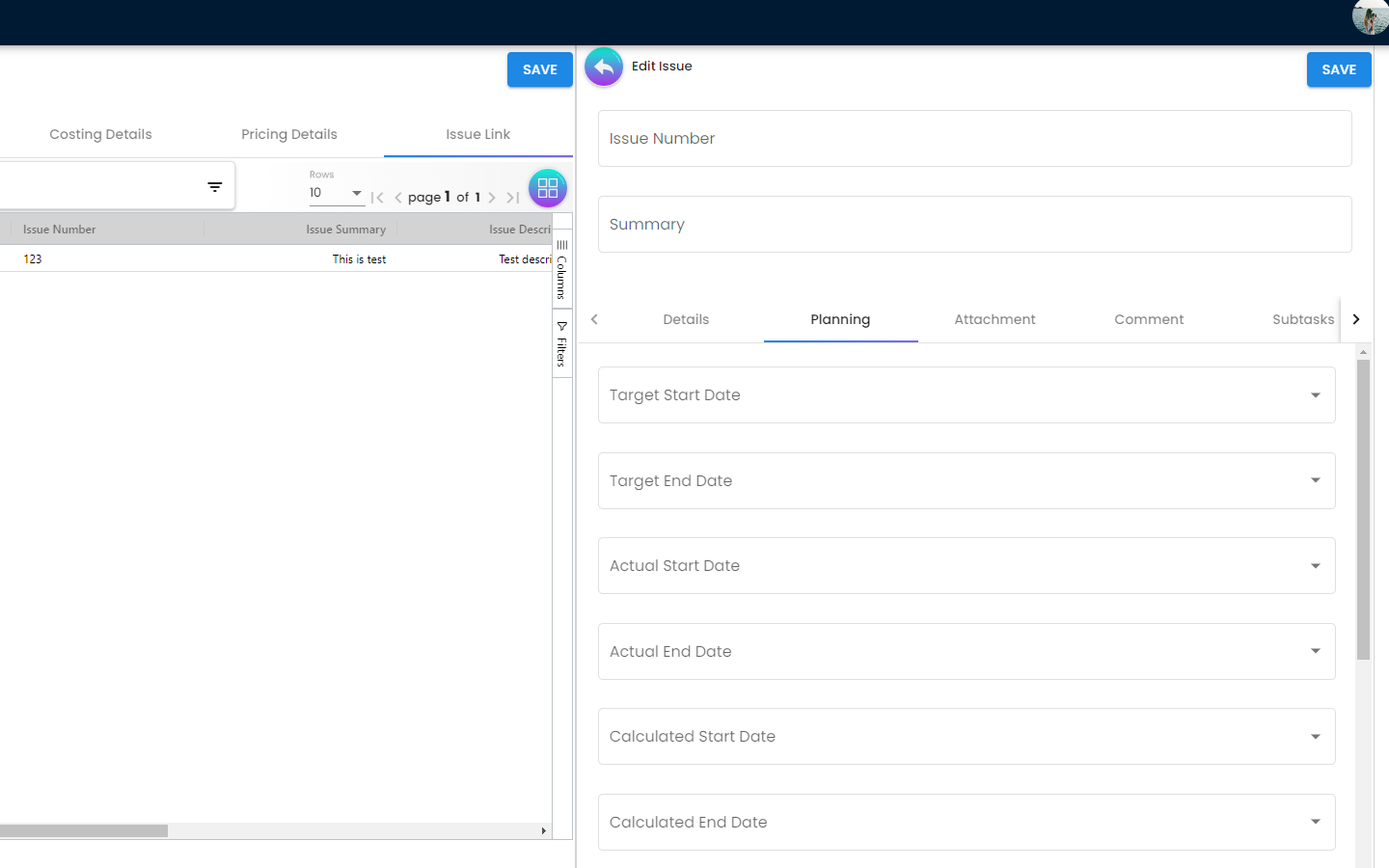Screen dimensions: 1389x868
Task: Click the grid view icon button
Action: point(548,188)
